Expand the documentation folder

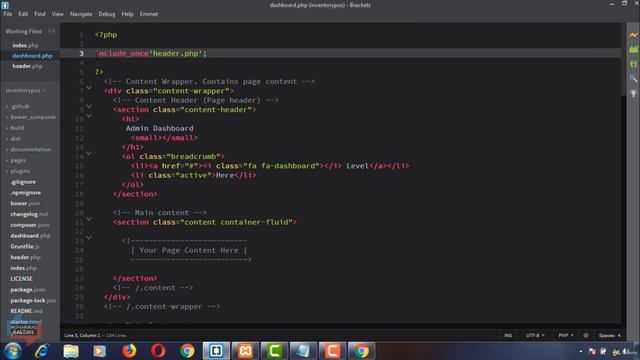click(29, 149)
